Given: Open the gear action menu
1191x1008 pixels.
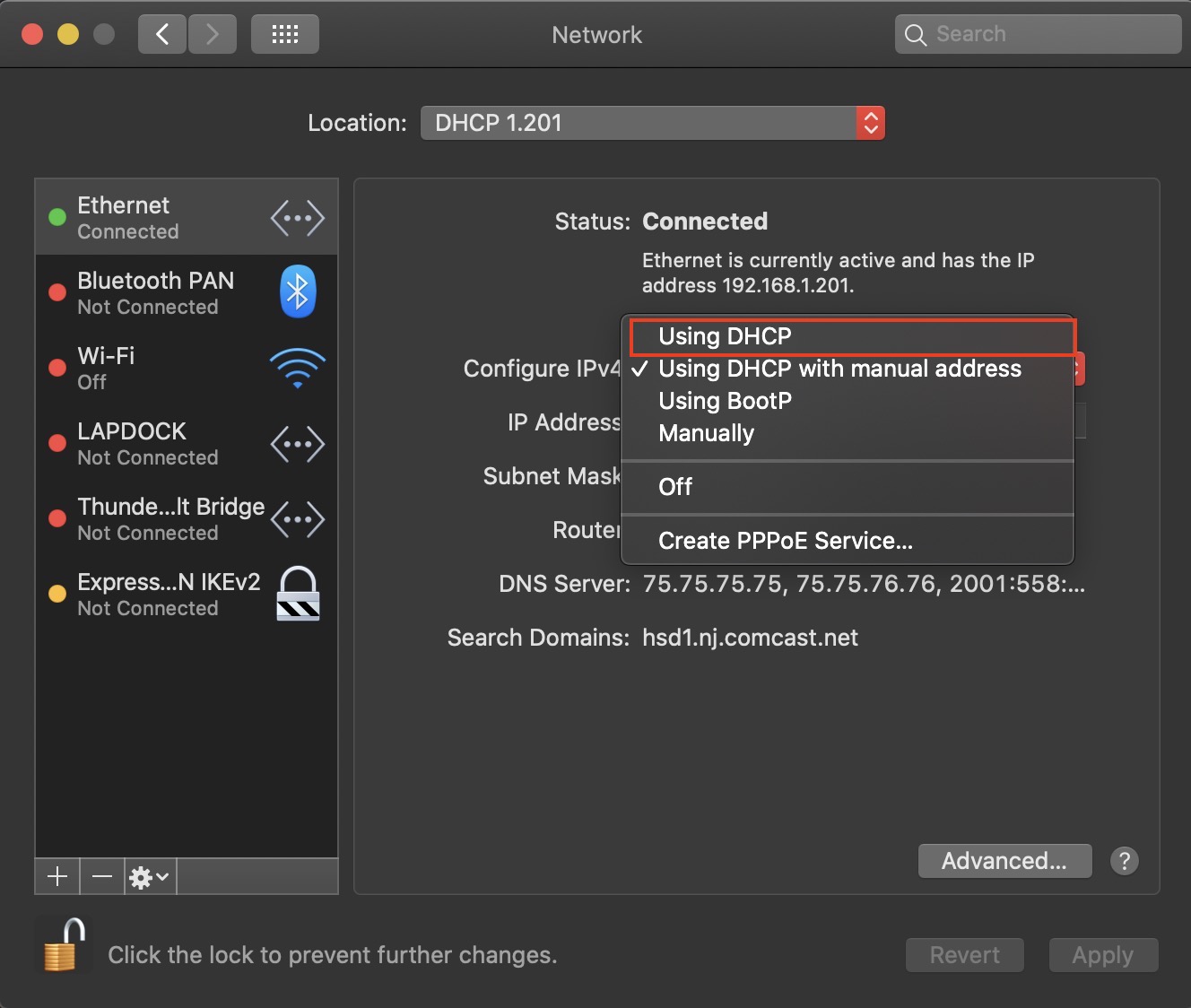Looking at the screenshot, I should coord(149,876).
